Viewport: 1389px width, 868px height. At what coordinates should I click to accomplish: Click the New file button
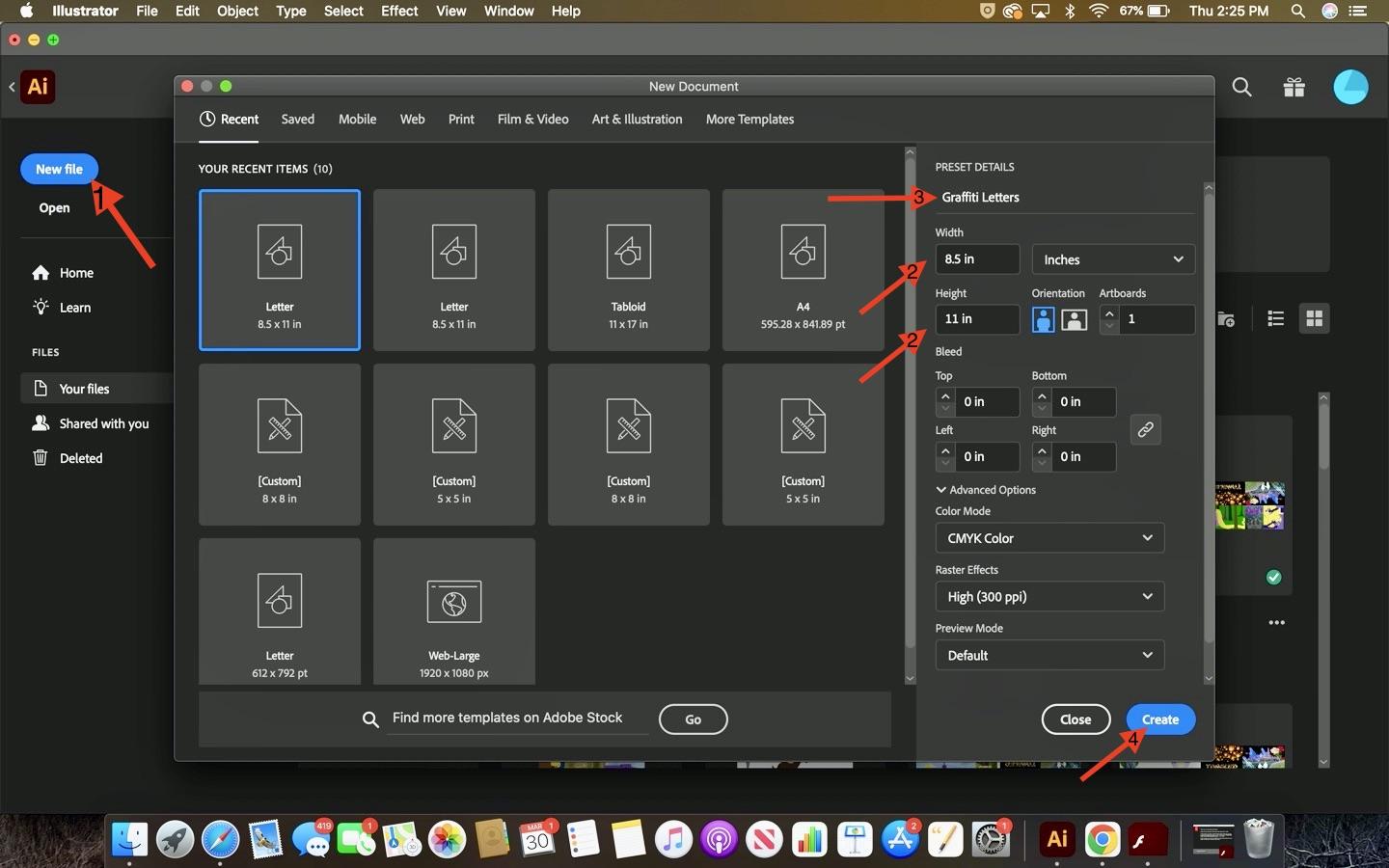(59, 169)
